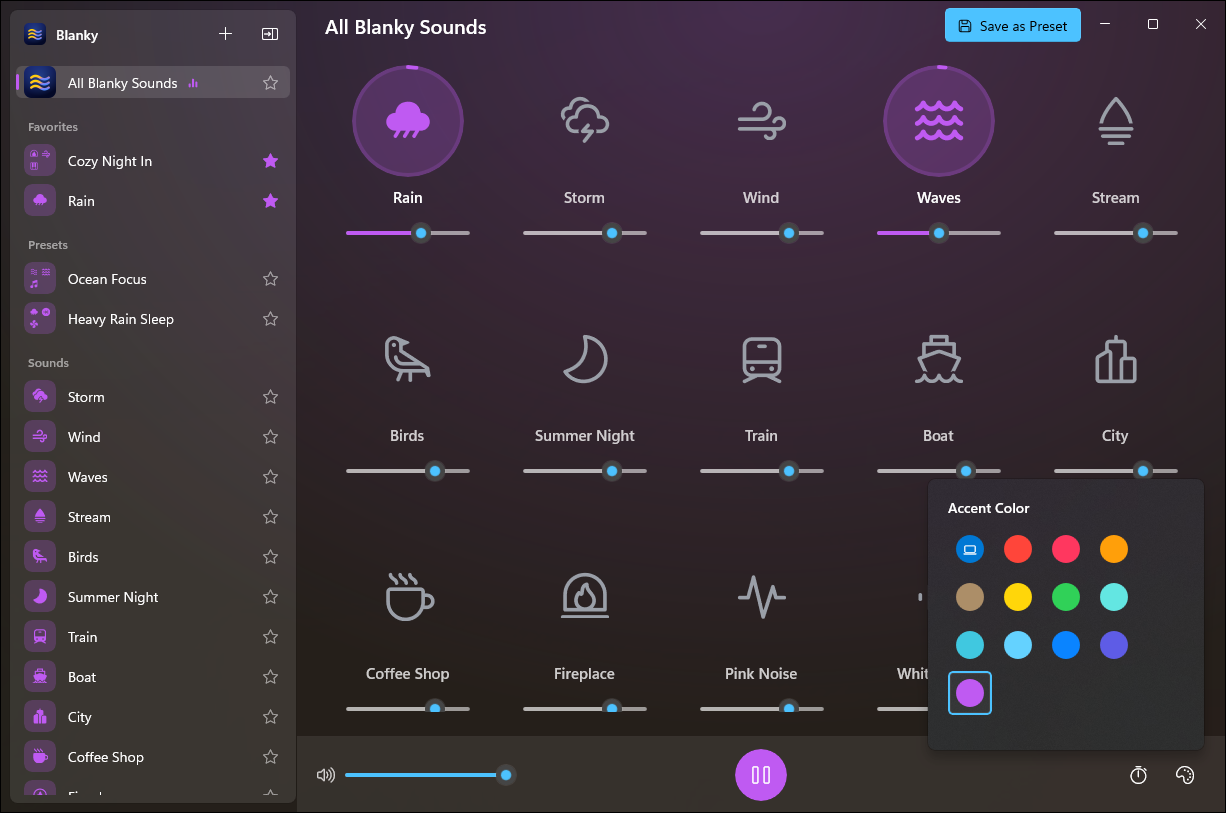This screenshot has width=1226, height=813.
Task: Click the accent color palette icon
Action: click(1185, 775)
